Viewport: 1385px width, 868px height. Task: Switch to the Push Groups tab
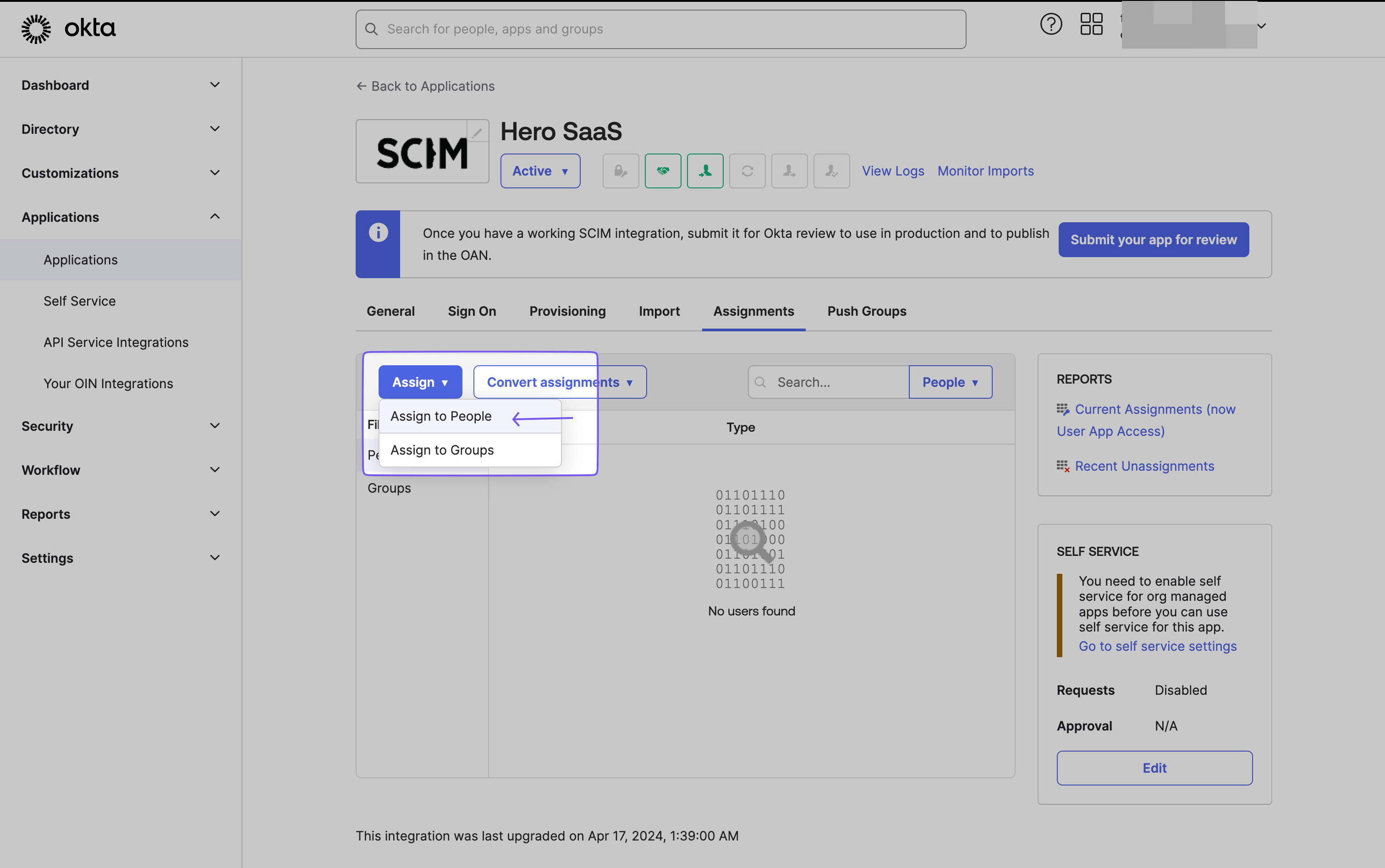click(x=866, y=311)
